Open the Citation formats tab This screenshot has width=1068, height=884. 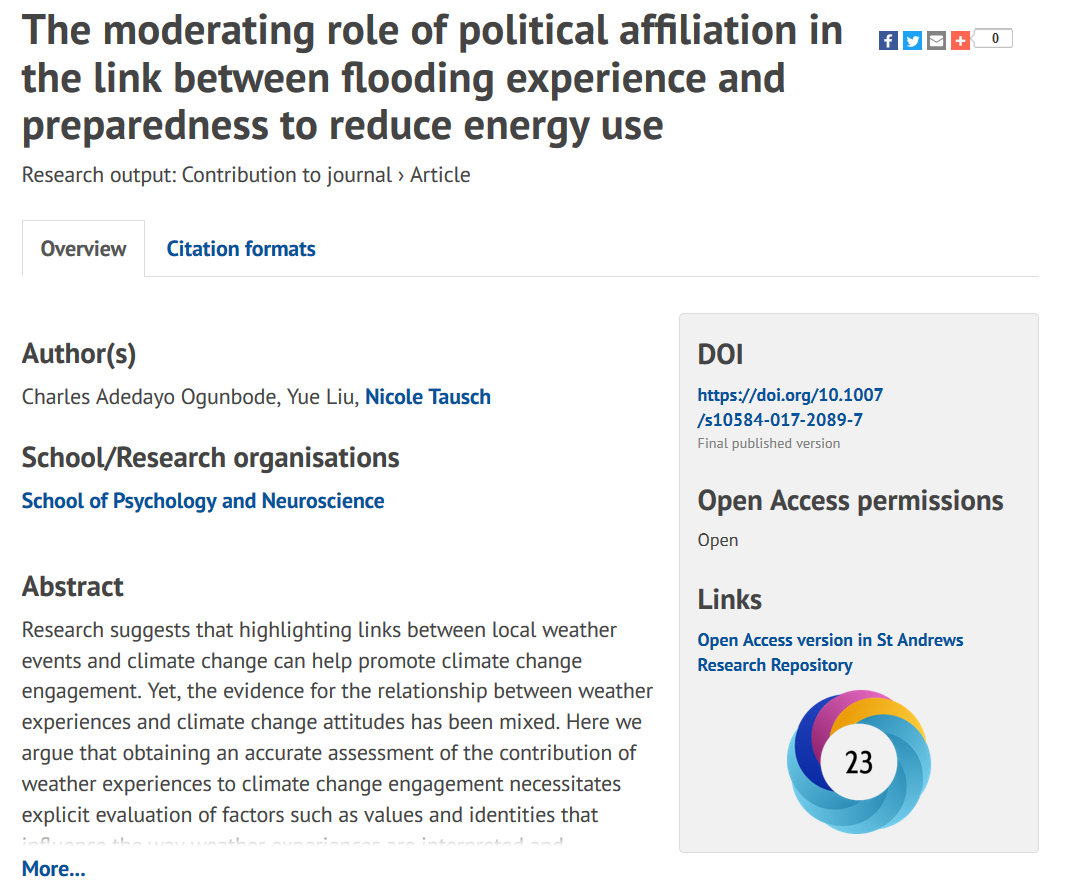241,249
